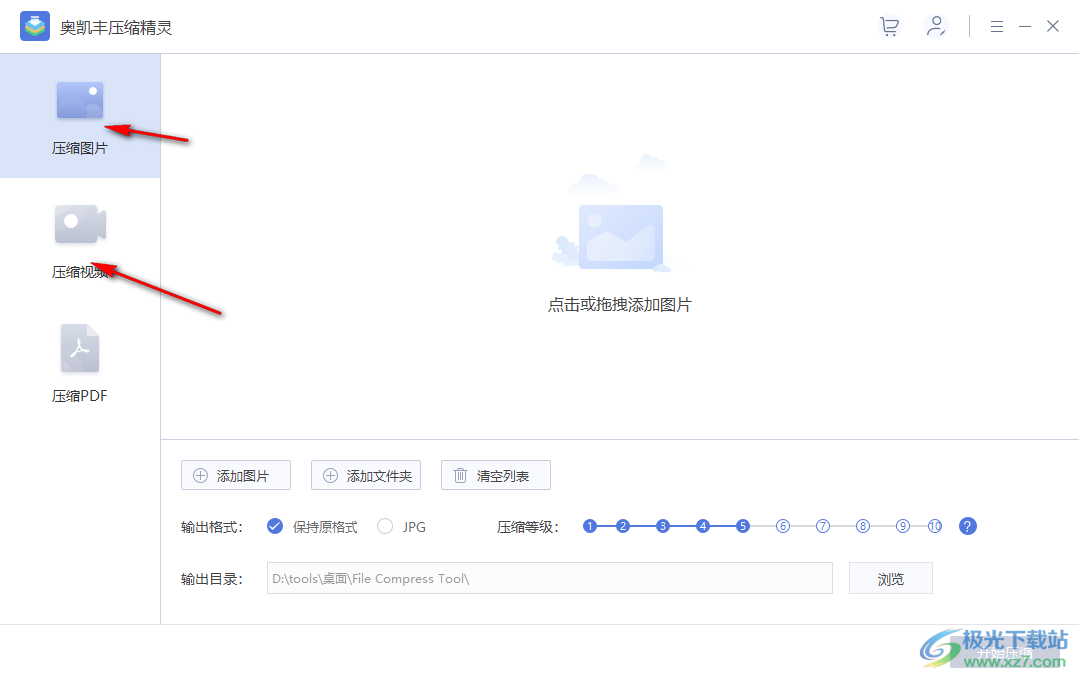The height and width of the screenshot is (678, 1079).
Task: Click the 压缩等级 label
Action: pos(528,527)
